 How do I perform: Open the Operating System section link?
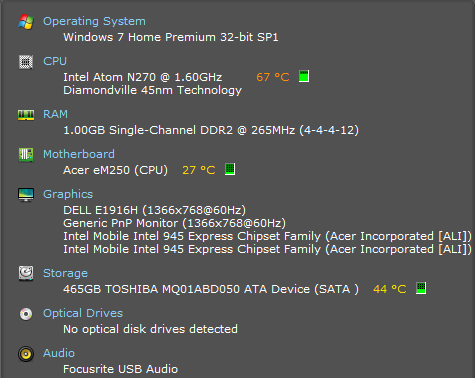(x=94, y=21)
